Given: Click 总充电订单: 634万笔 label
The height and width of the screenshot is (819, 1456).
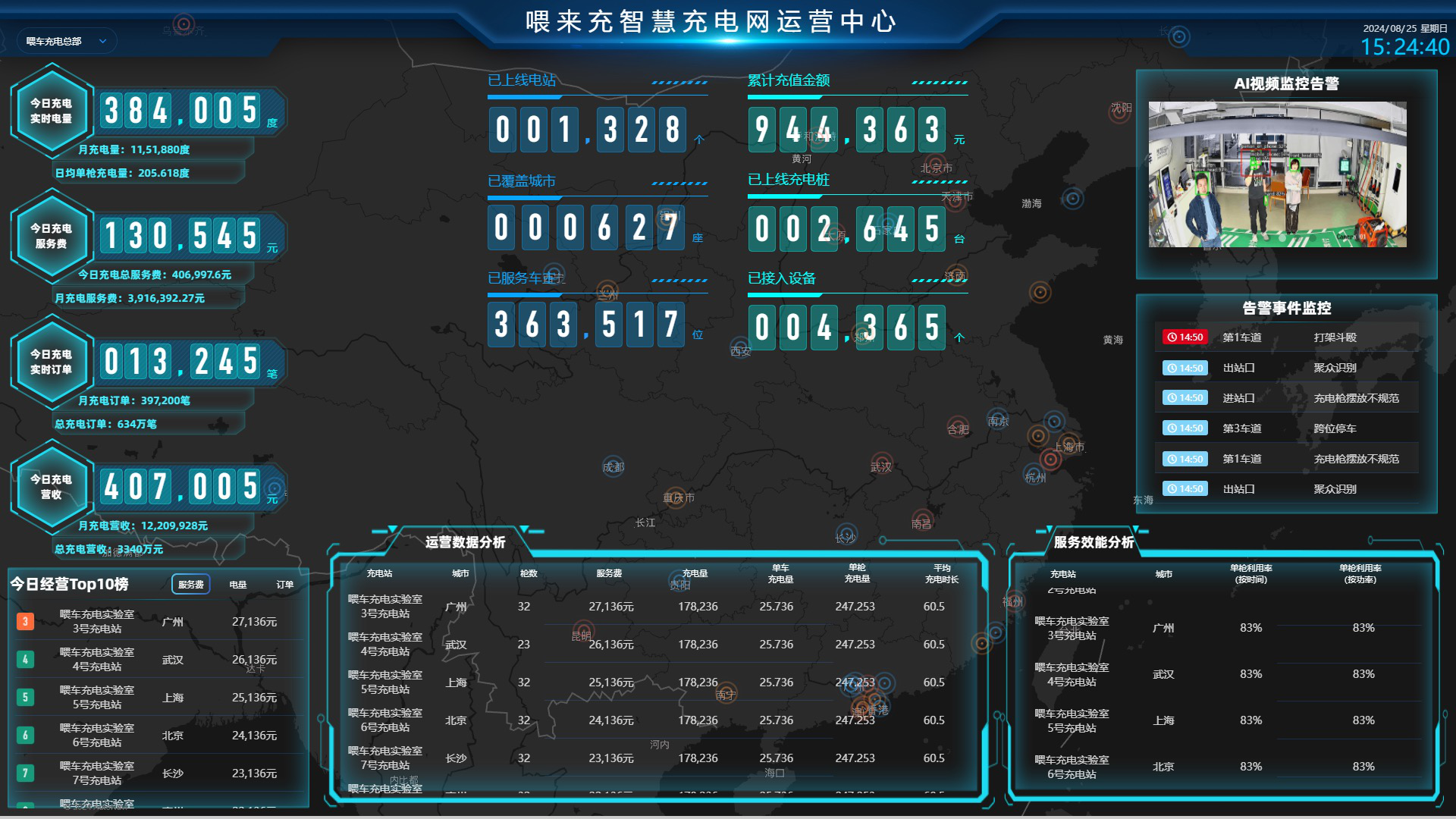Looking at the screenshot, I should pos(105,424).
